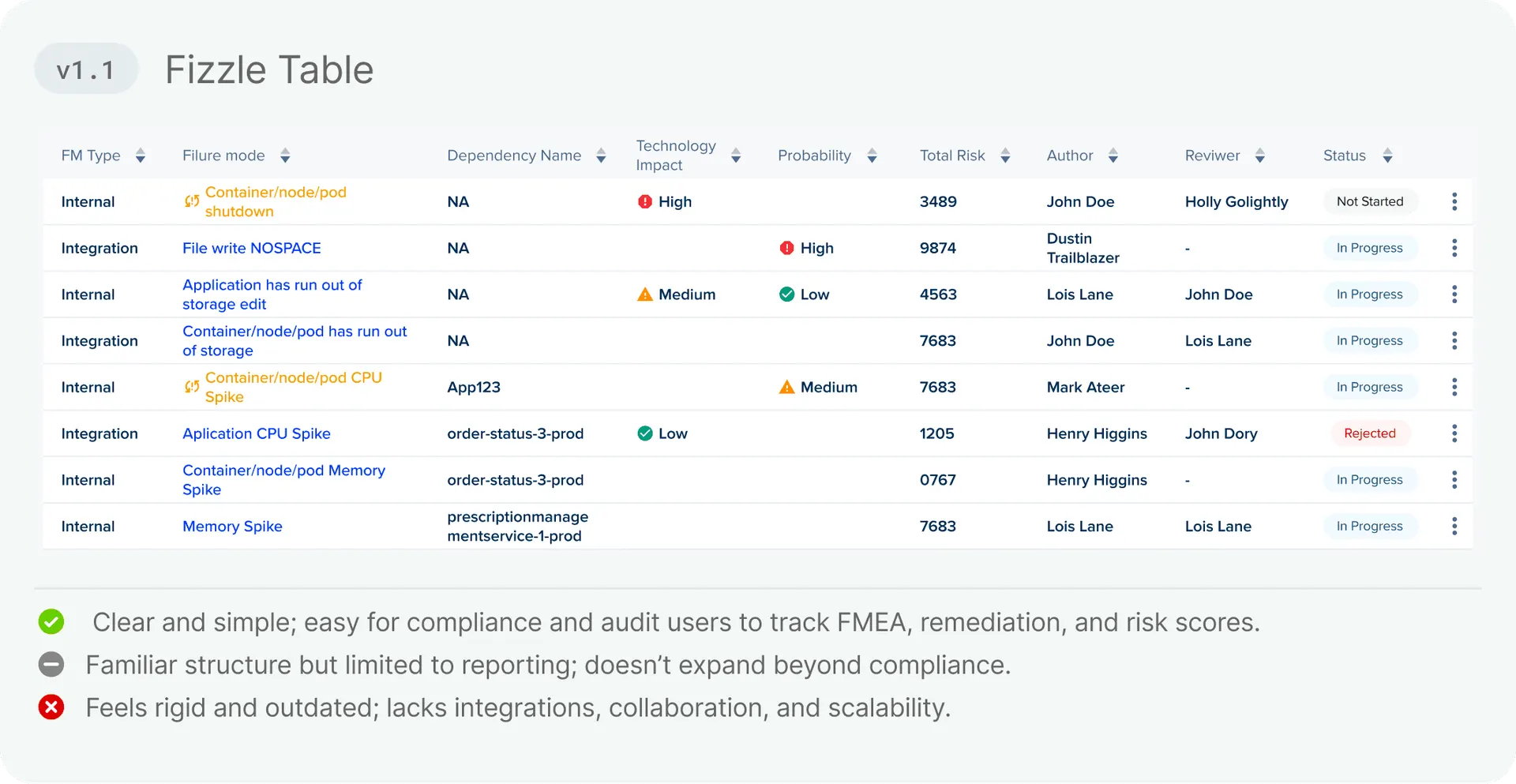Open kebab menu for Container/node/pod has run out of storage row
Viewport: 1516px width, 784px height.
point(1454,340)
